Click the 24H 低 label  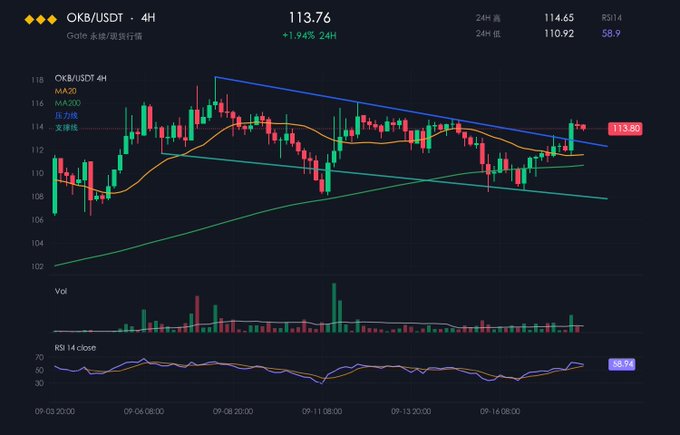[488, 34]
